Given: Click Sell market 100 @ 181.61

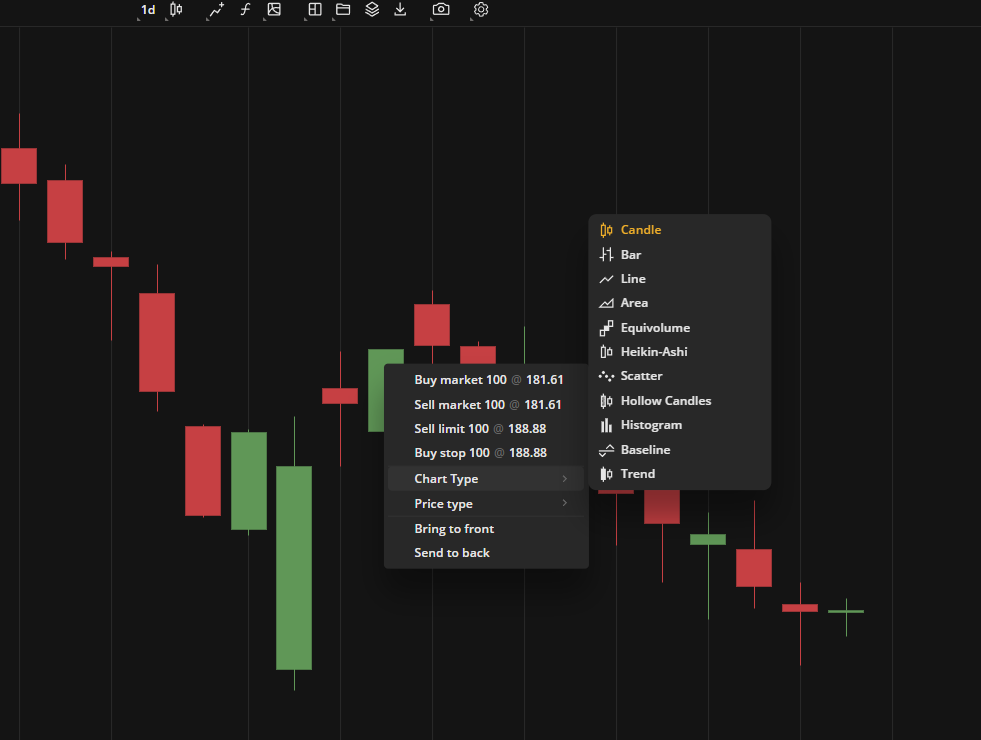Looking at the screenshot, I should (x=486, y=405).
